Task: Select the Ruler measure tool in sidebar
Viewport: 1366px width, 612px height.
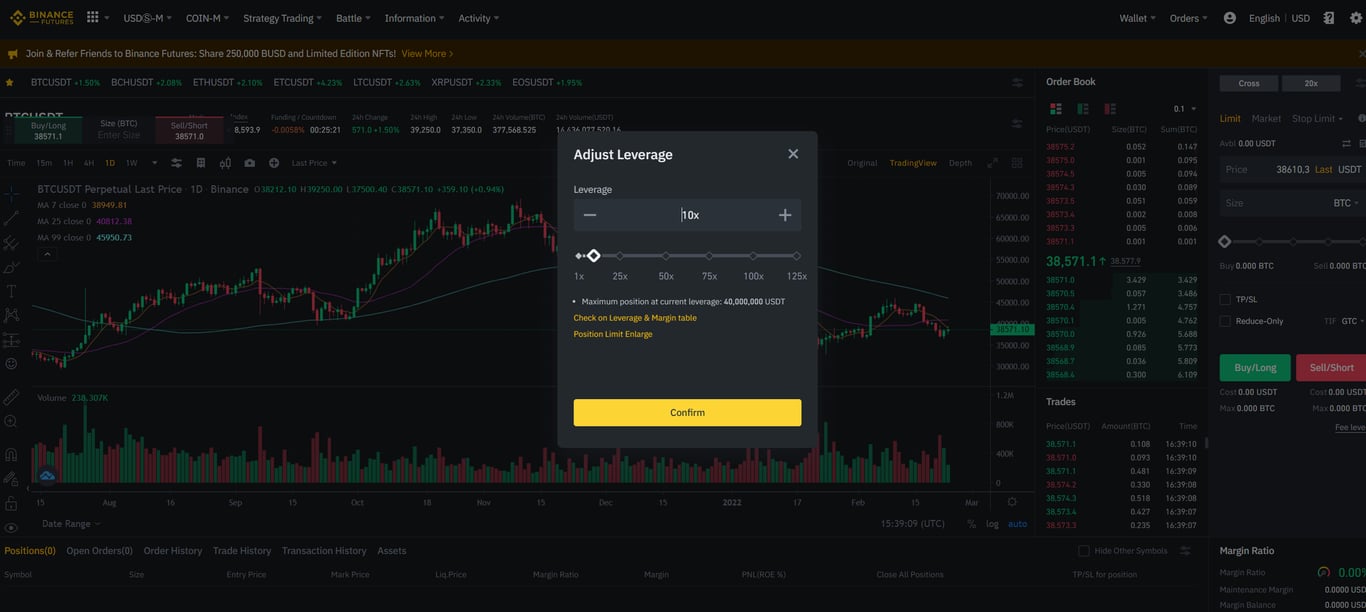Action: coord(11,397)
